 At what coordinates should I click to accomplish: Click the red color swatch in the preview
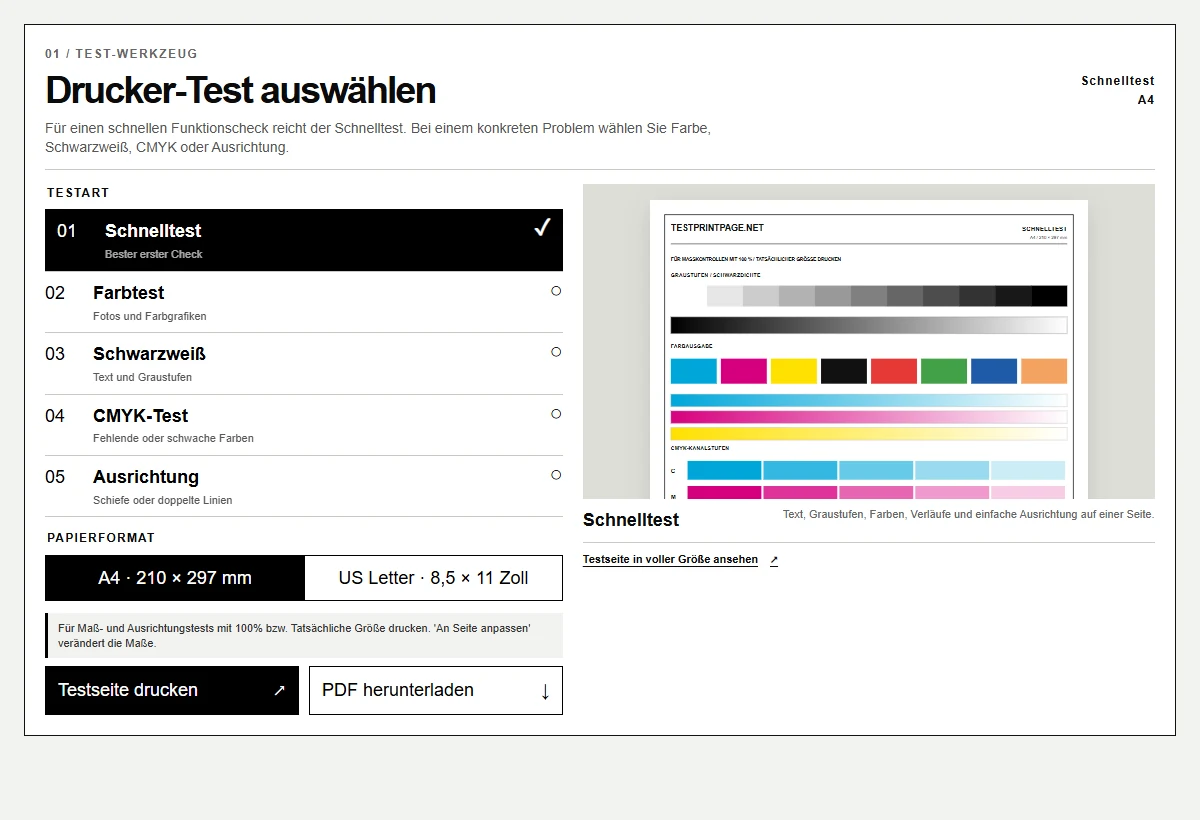coord(894,371)
